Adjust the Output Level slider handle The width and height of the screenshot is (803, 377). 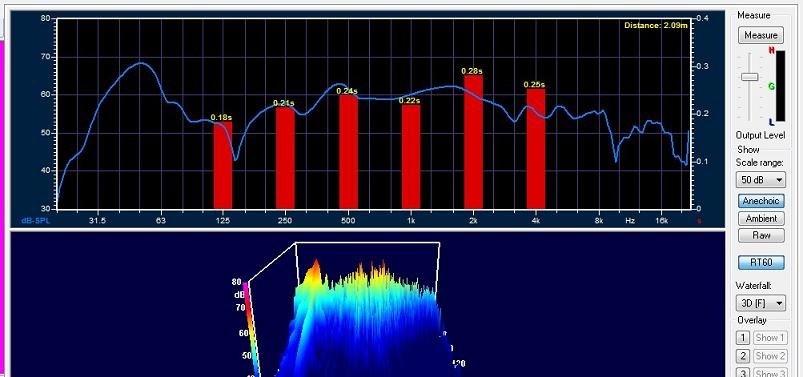click(x=750, y=77)
